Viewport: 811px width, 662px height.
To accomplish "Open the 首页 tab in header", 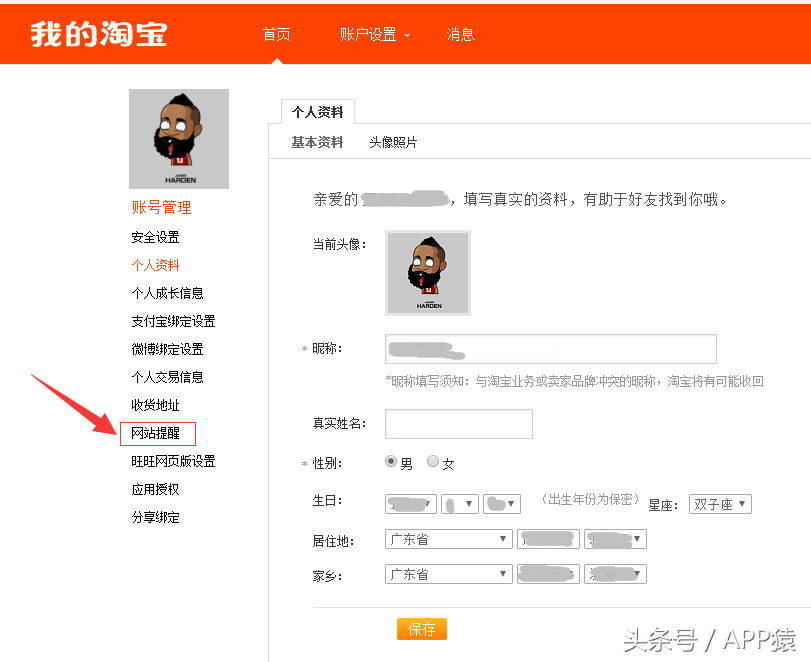I will pos(277,35).
